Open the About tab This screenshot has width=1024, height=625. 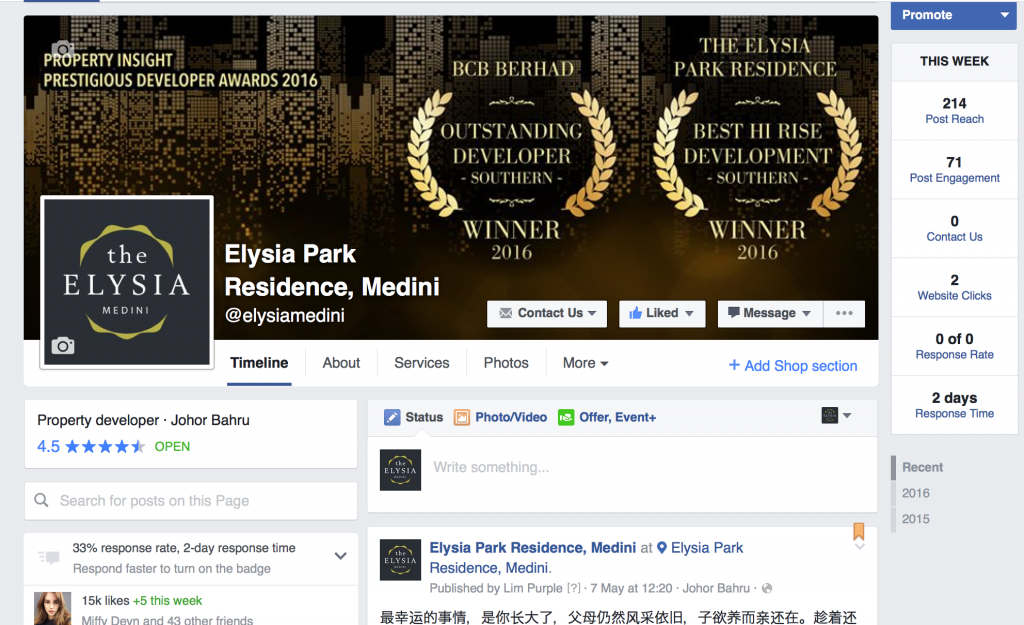[341, 363]
